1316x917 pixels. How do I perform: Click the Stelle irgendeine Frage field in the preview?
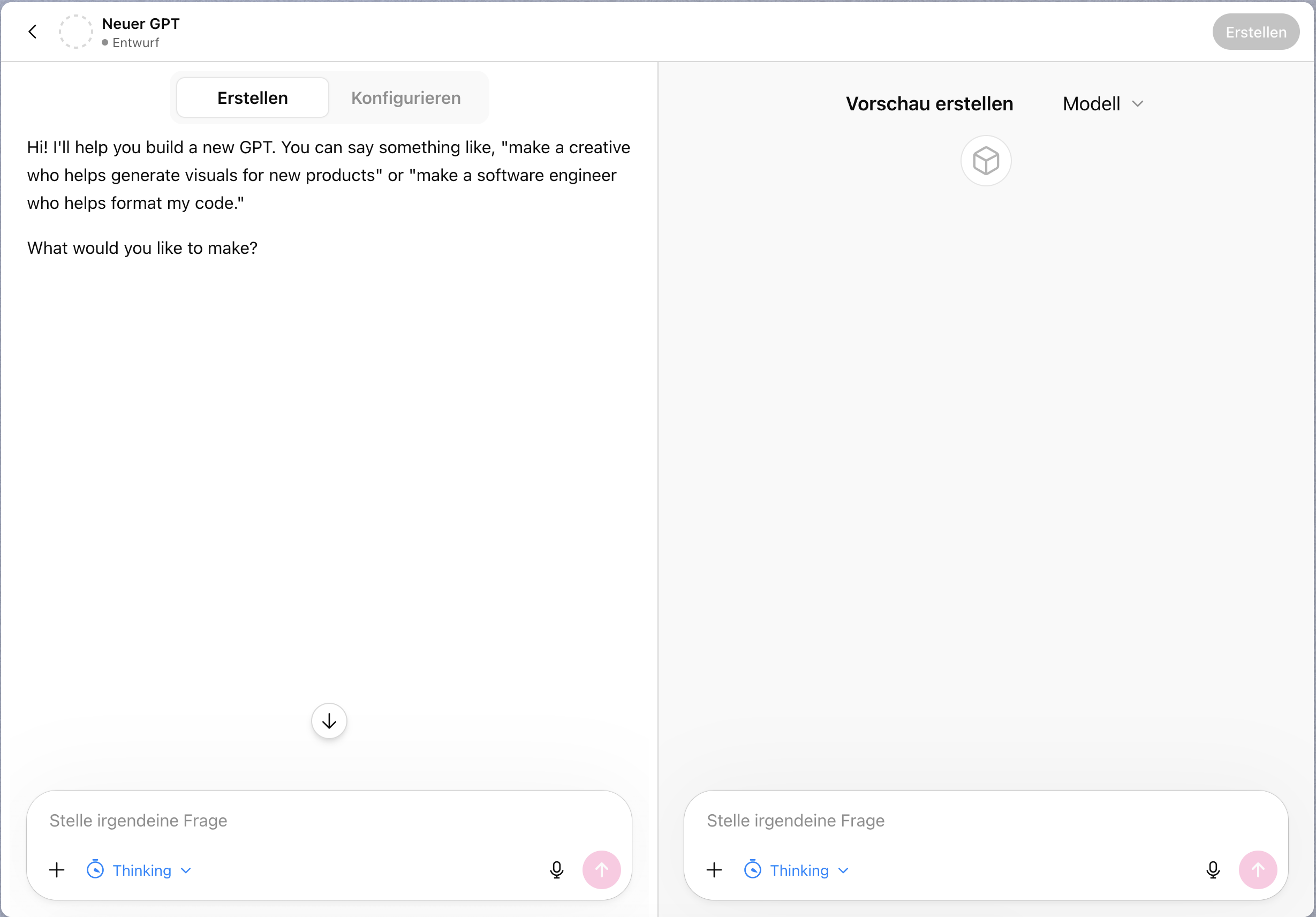pos(888,821)
